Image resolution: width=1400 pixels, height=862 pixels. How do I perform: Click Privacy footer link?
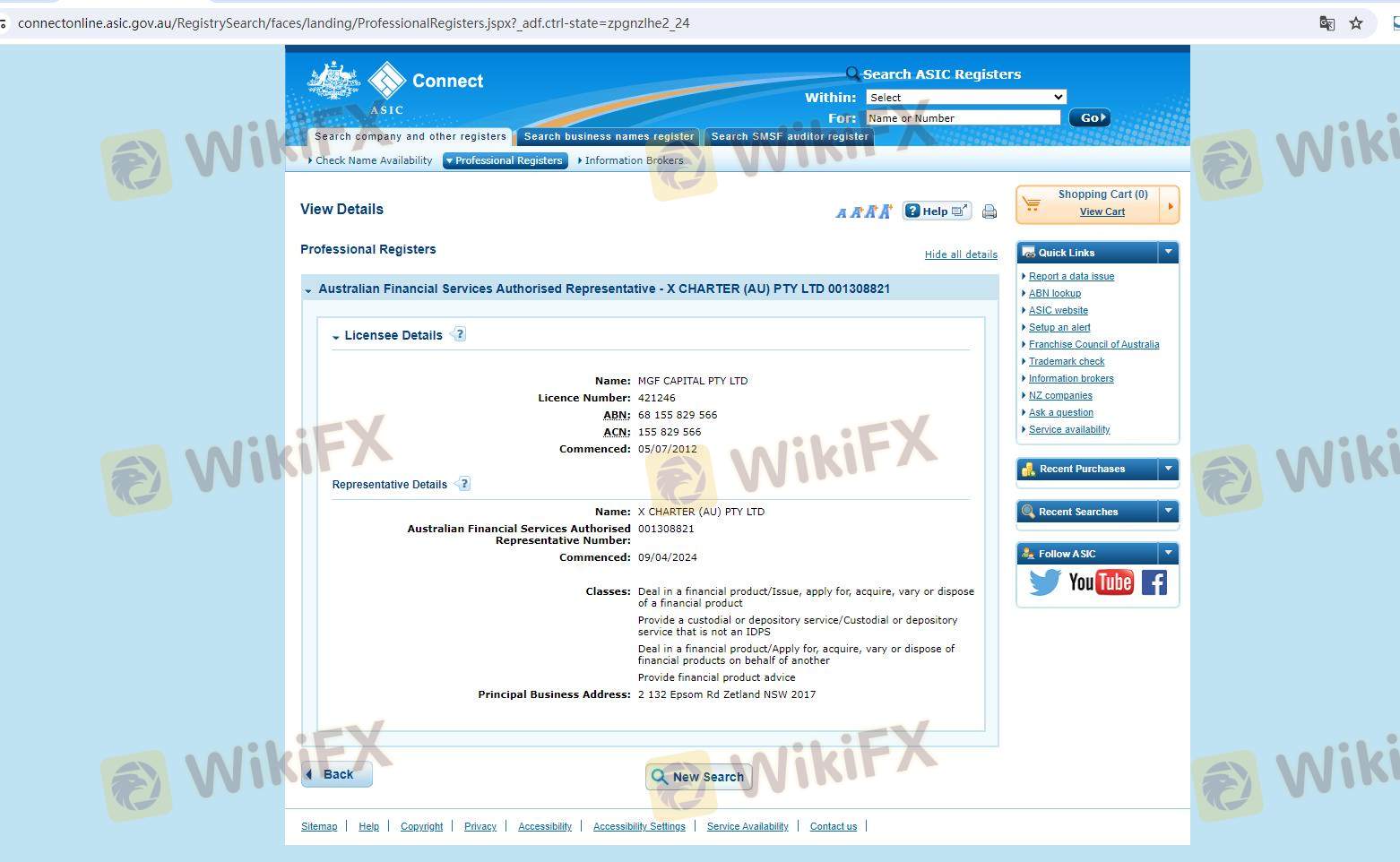click(x=480, y=826)
